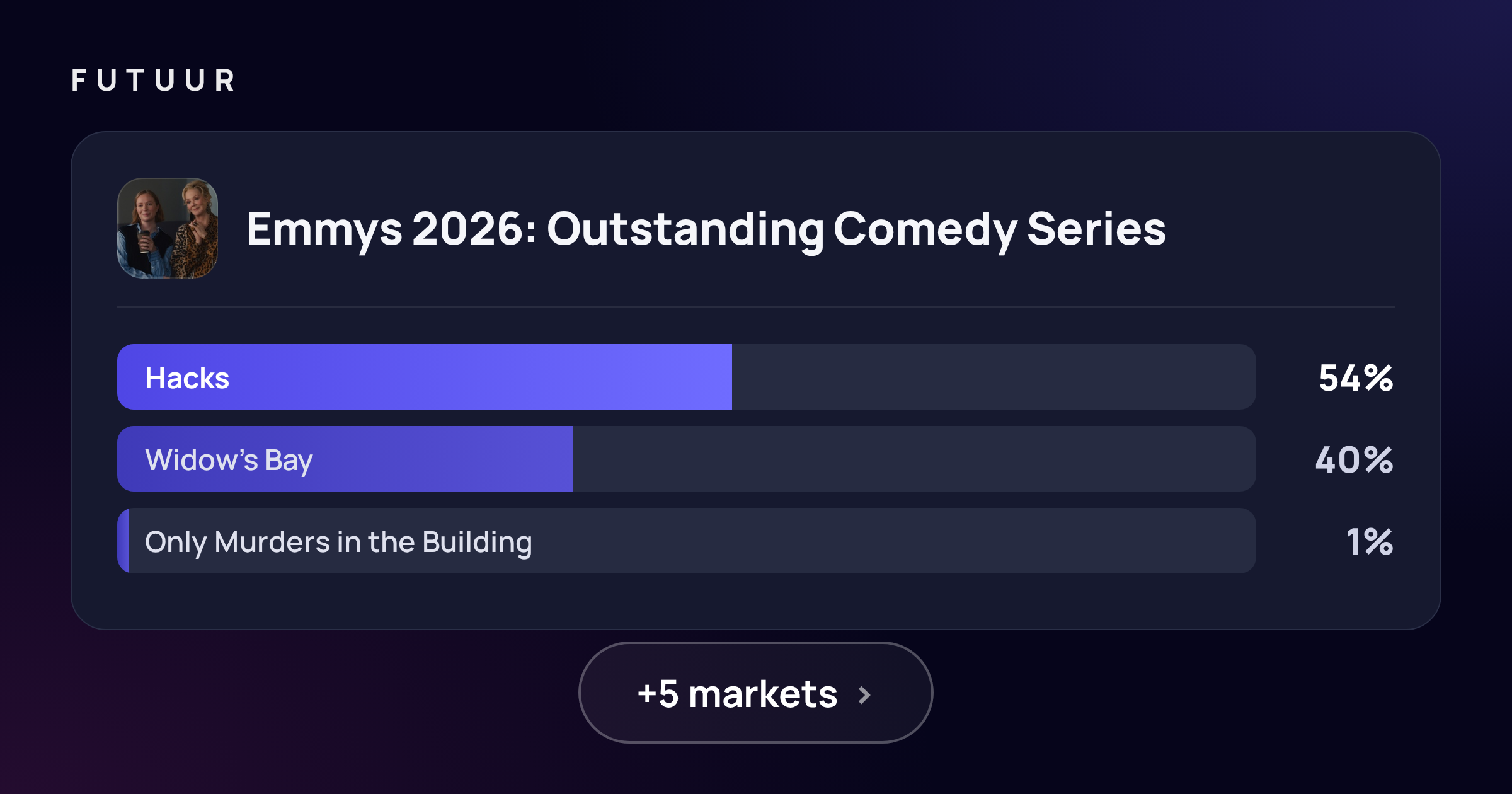Select the Hacks outcome bar
Screen dimensions: 1512x794
coord(687,377)
